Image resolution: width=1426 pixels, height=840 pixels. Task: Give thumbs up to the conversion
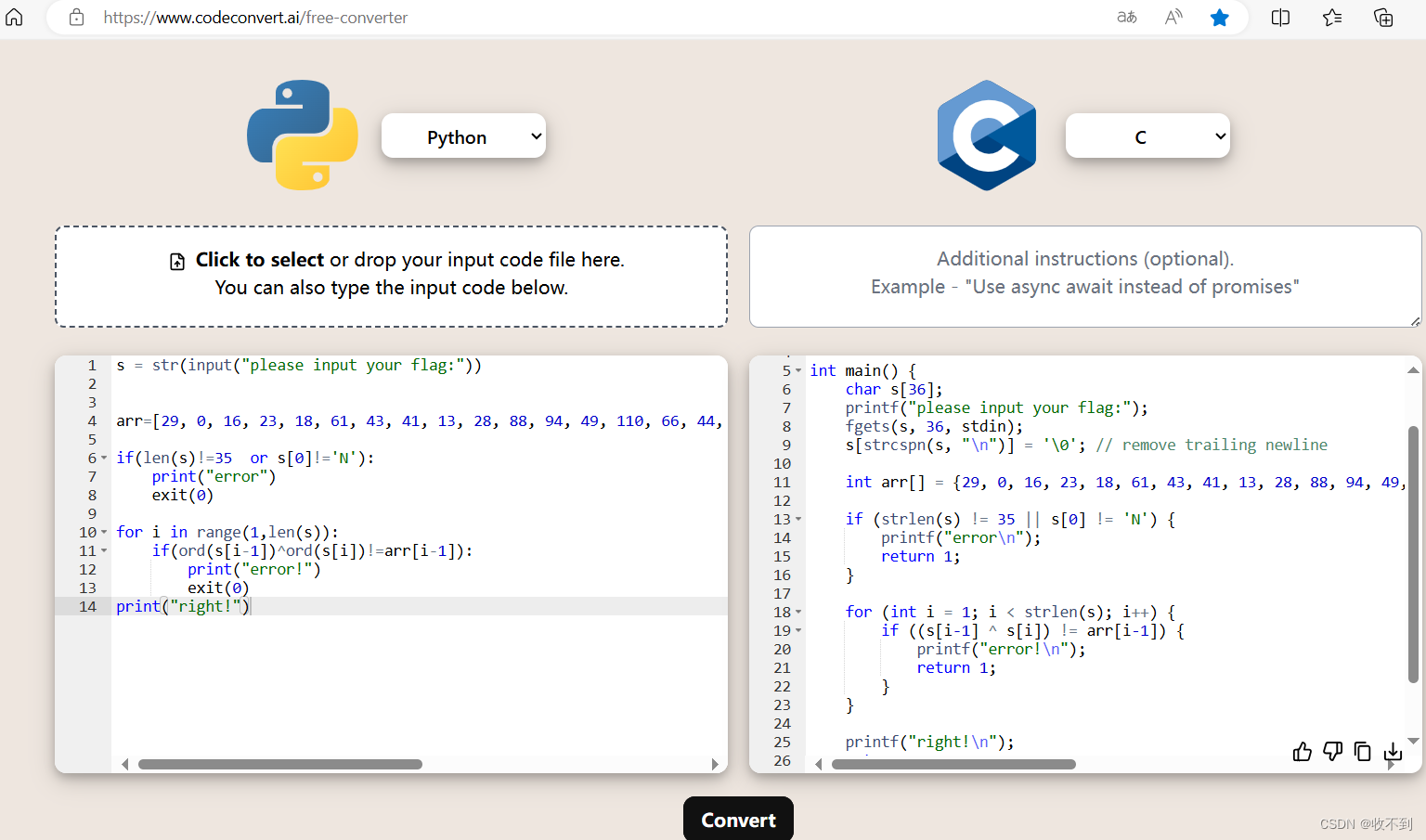[1303, 751]
